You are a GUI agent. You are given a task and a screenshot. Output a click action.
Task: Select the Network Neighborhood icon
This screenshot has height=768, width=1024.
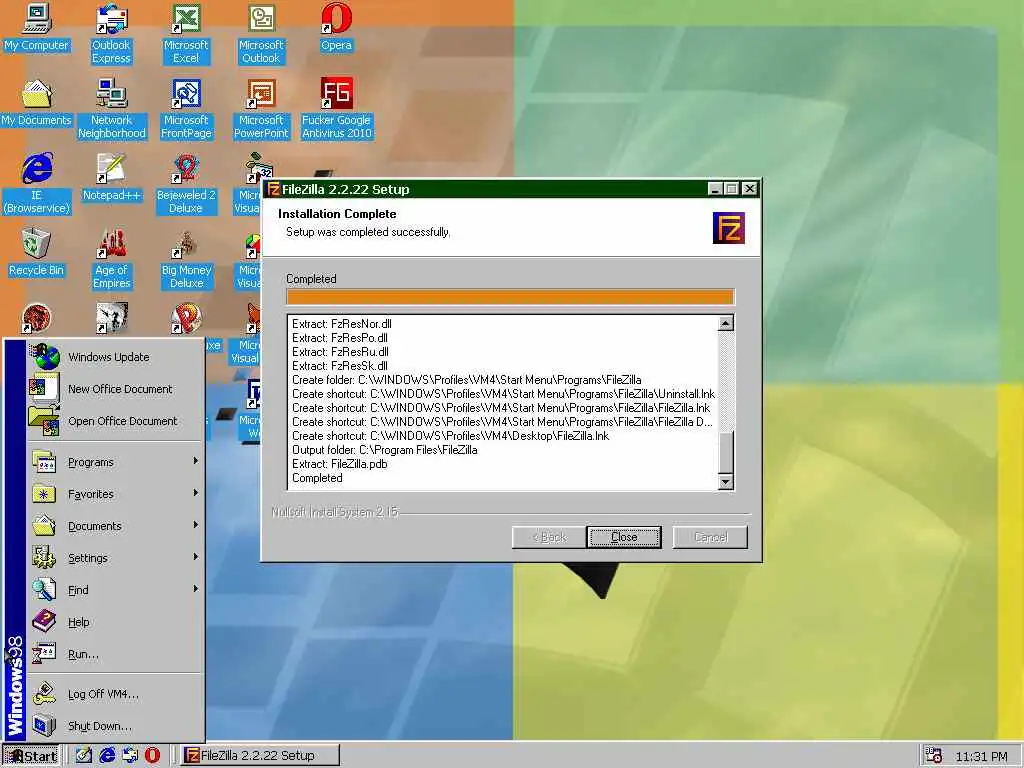pos(112,109)
